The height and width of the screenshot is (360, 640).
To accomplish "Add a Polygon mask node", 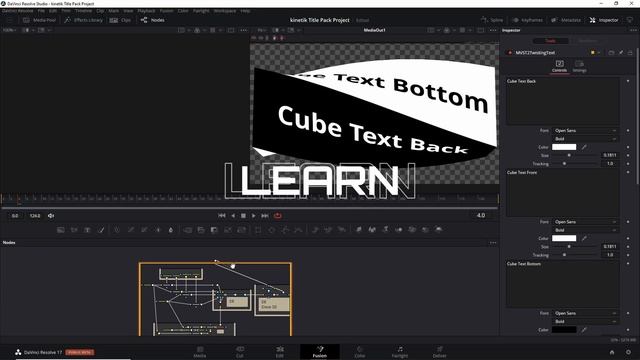I will [285, 230].
